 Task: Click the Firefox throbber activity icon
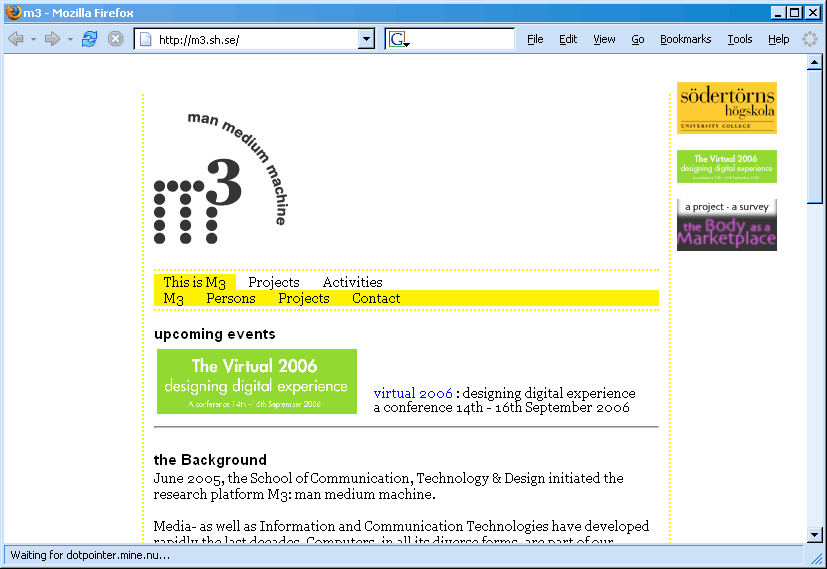point(810,39)
